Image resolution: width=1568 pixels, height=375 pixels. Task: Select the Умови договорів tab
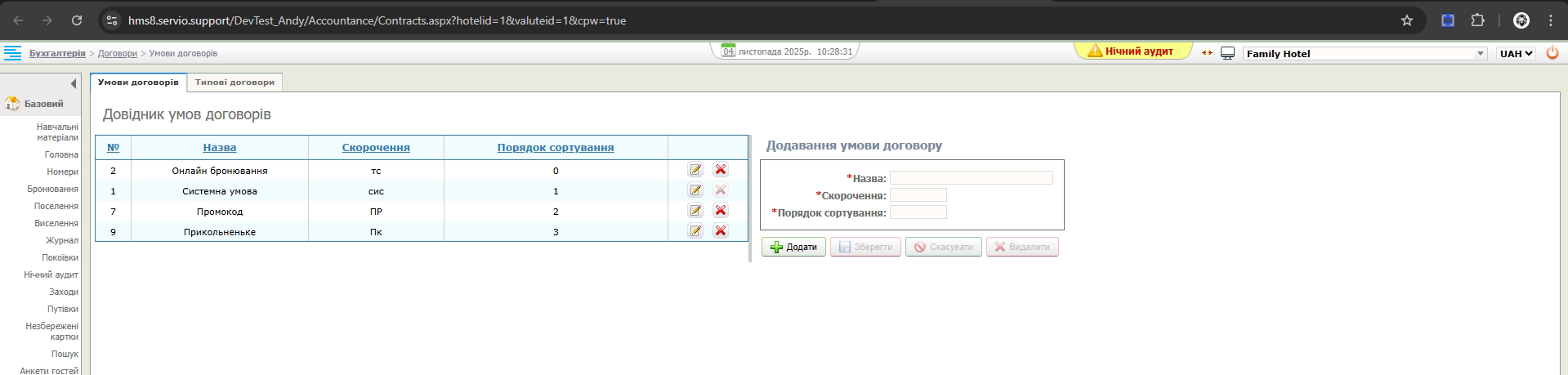pos(138,83)
